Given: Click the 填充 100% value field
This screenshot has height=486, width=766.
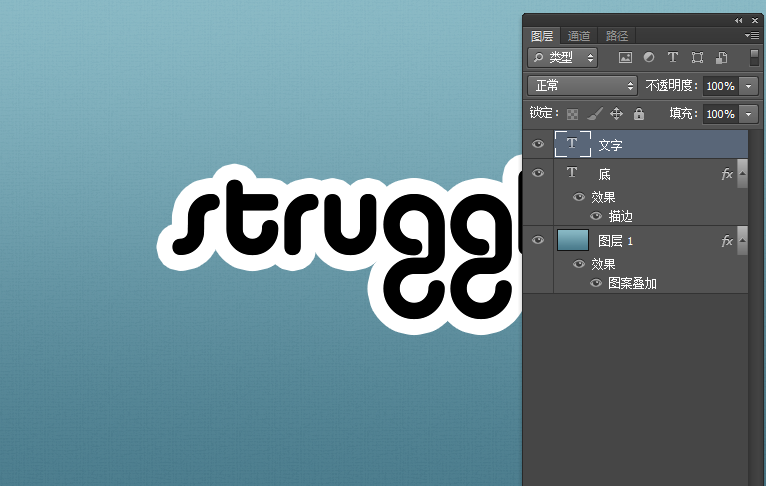Looking at the screenshot, I should [x=721, y=114].
